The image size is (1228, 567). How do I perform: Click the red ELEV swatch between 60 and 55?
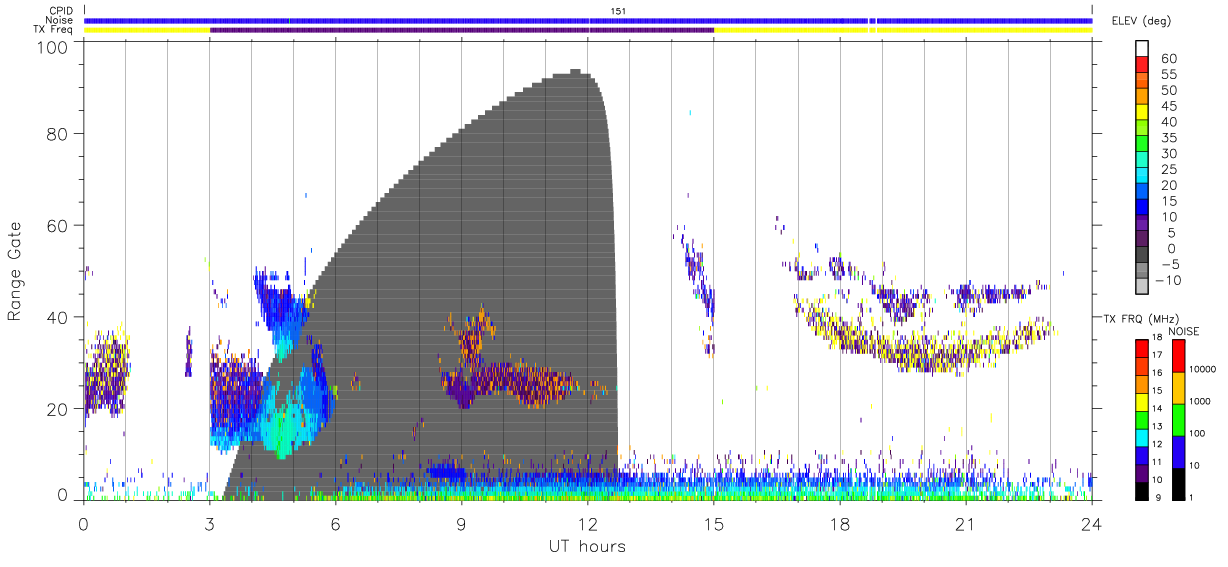click(x=1141, y=66)
